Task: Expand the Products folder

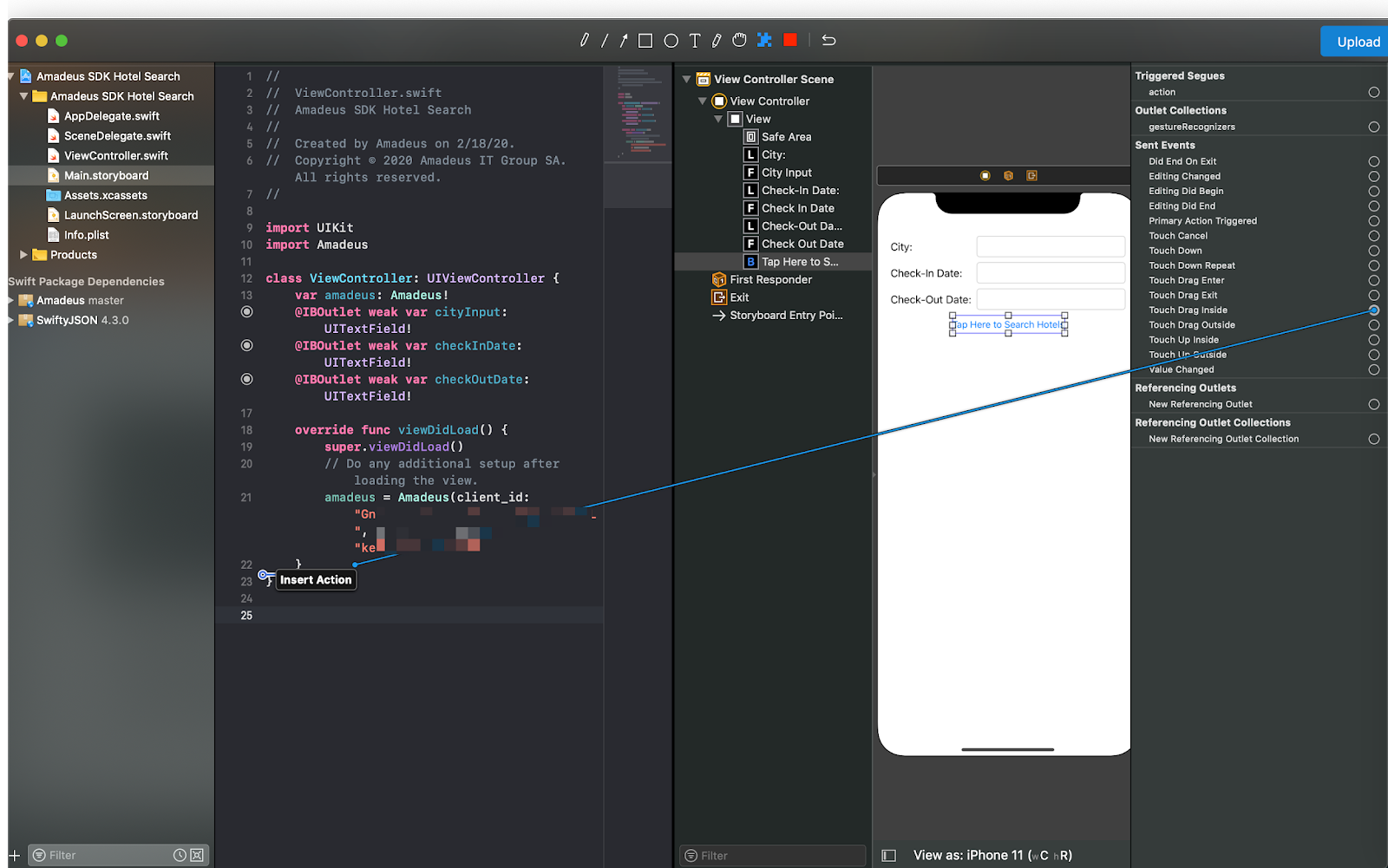Action: [x=24, y=255]
